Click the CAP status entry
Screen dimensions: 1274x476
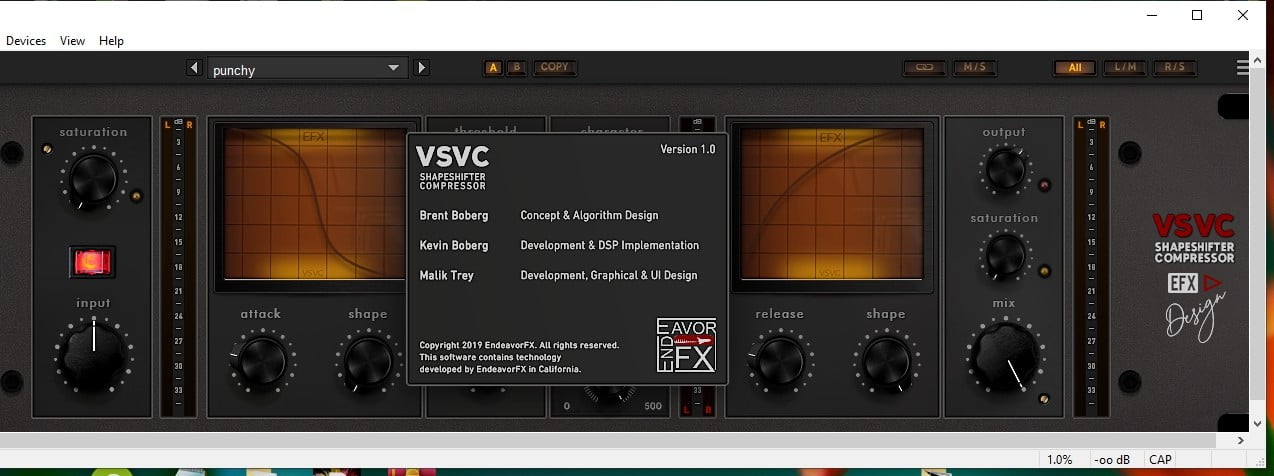(x=1160, y=460)
